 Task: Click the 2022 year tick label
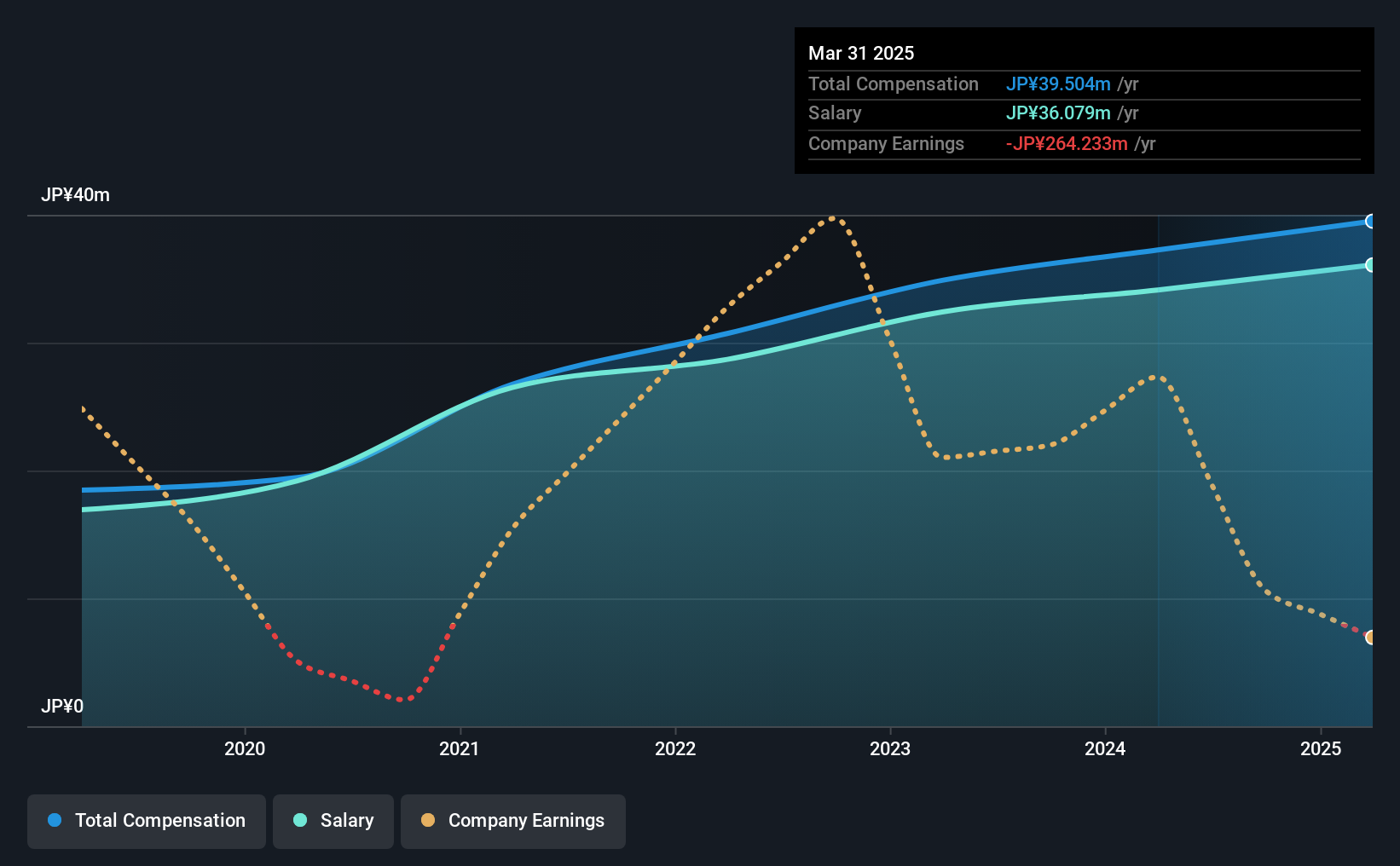[675, 748]
